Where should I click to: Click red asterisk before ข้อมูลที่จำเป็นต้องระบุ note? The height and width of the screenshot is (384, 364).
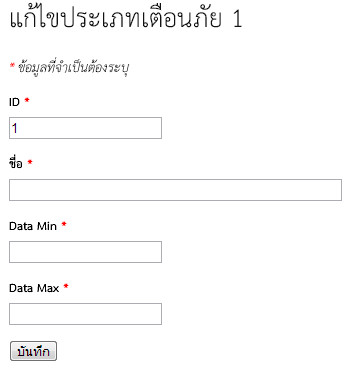12,65
